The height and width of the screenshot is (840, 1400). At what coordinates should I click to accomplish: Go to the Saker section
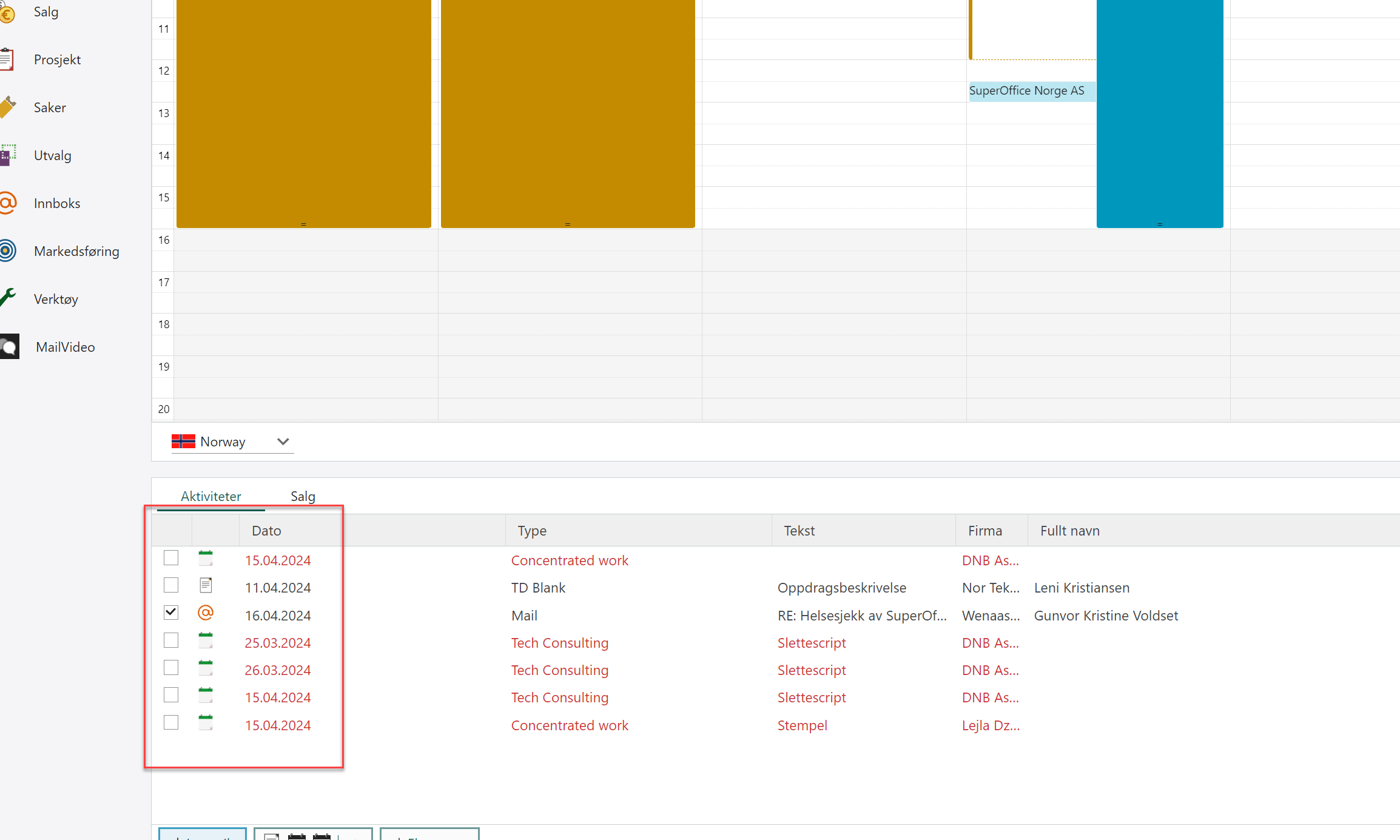(x=49, y=107)
